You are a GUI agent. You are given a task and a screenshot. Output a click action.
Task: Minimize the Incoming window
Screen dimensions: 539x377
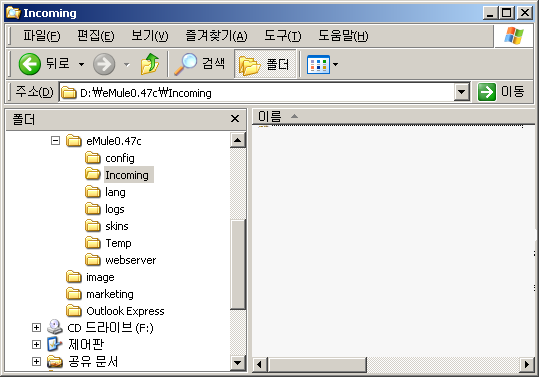490,13
